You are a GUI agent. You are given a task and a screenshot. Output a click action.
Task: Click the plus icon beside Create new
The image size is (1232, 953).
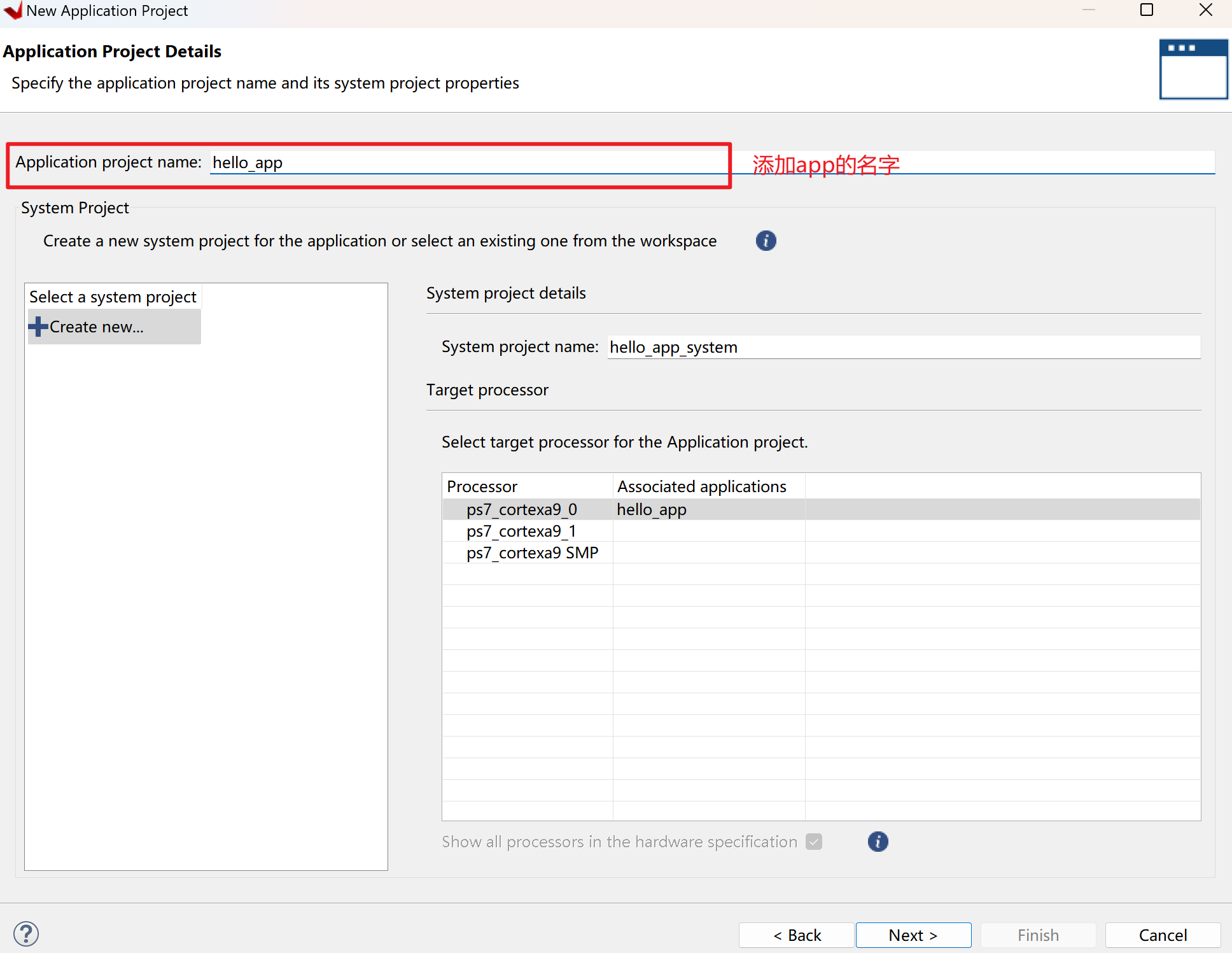[38, 327]
